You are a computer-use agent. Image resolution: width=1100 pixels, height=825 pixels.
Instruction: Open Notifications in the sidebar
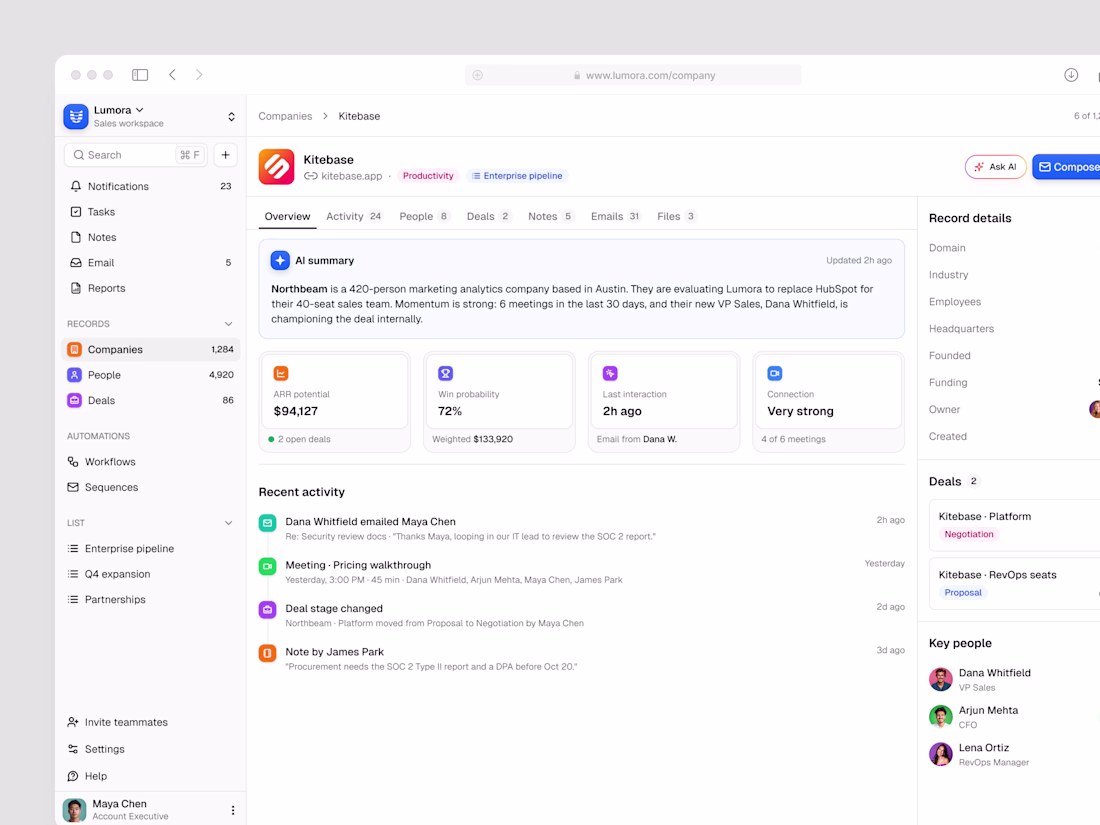(x=151, y=187)
